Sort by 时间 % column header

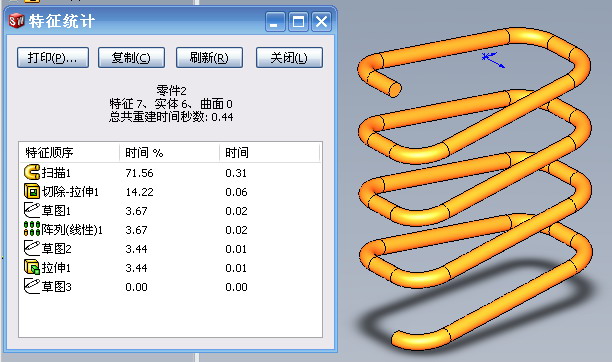click(x=169, y=152)
